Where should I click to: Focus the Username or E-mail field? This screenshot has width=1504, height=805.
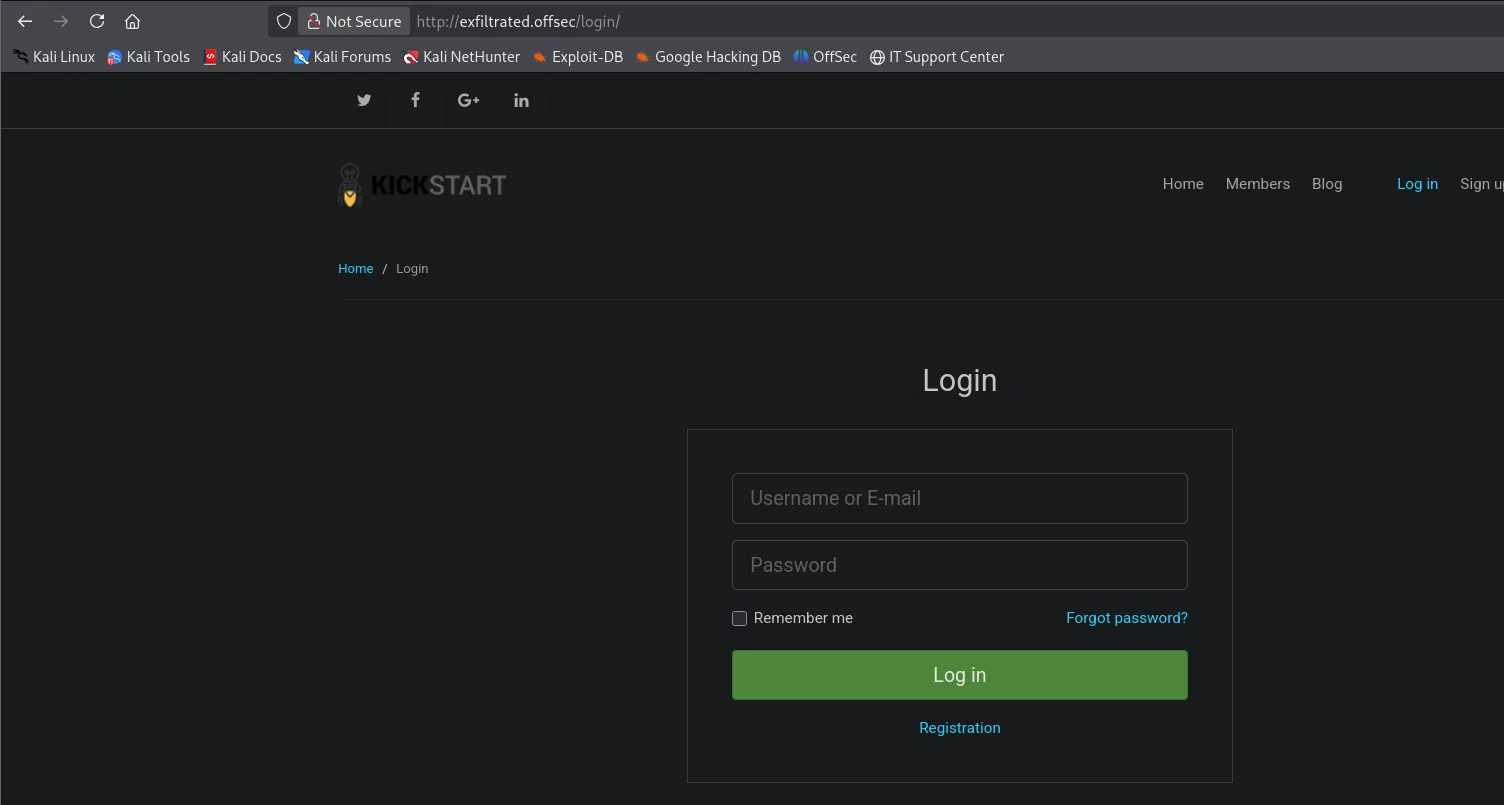(960, 498)
